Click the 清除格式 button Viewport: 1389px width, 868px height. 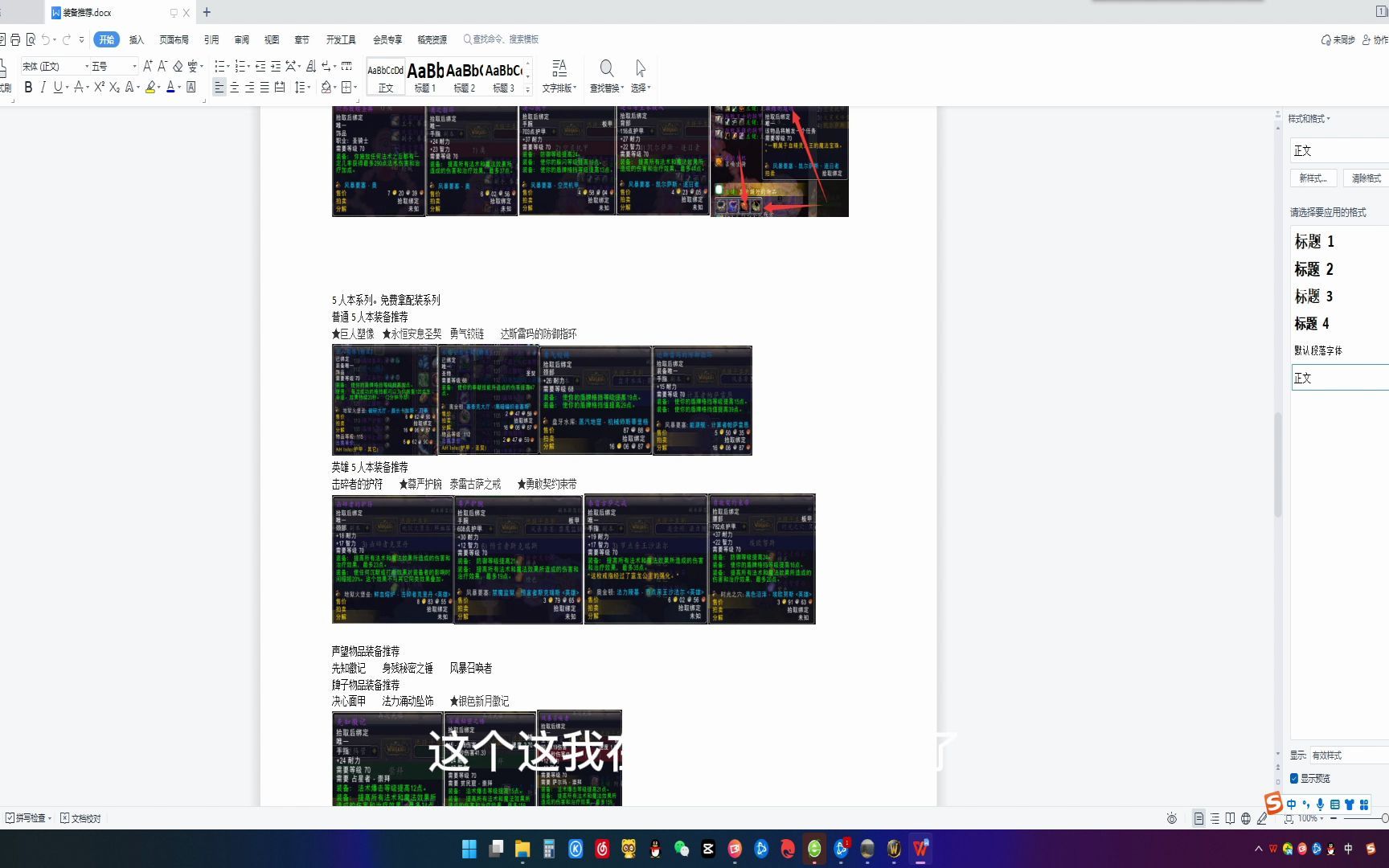click(1366, 178)
